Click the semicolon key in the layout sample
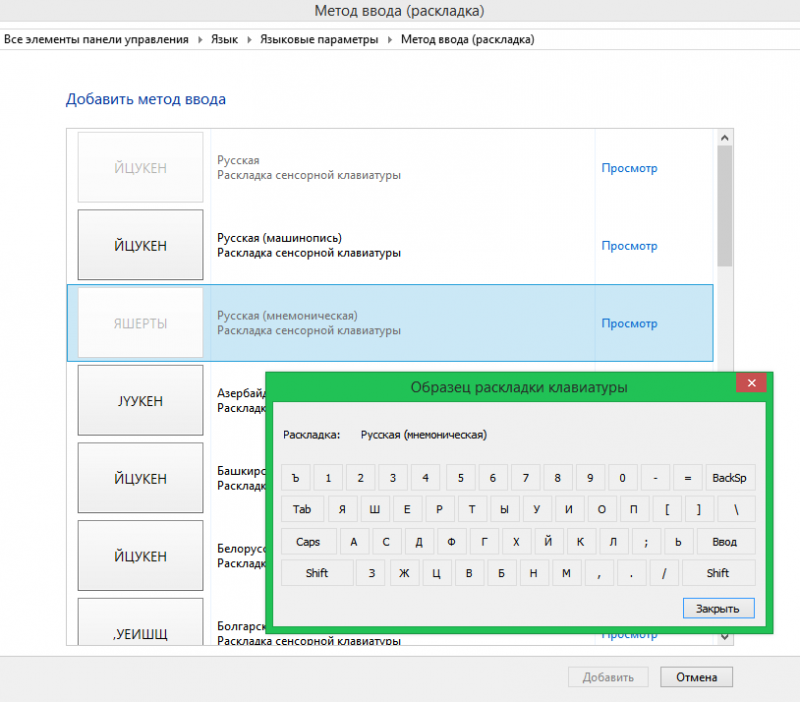 pos(646,542)
